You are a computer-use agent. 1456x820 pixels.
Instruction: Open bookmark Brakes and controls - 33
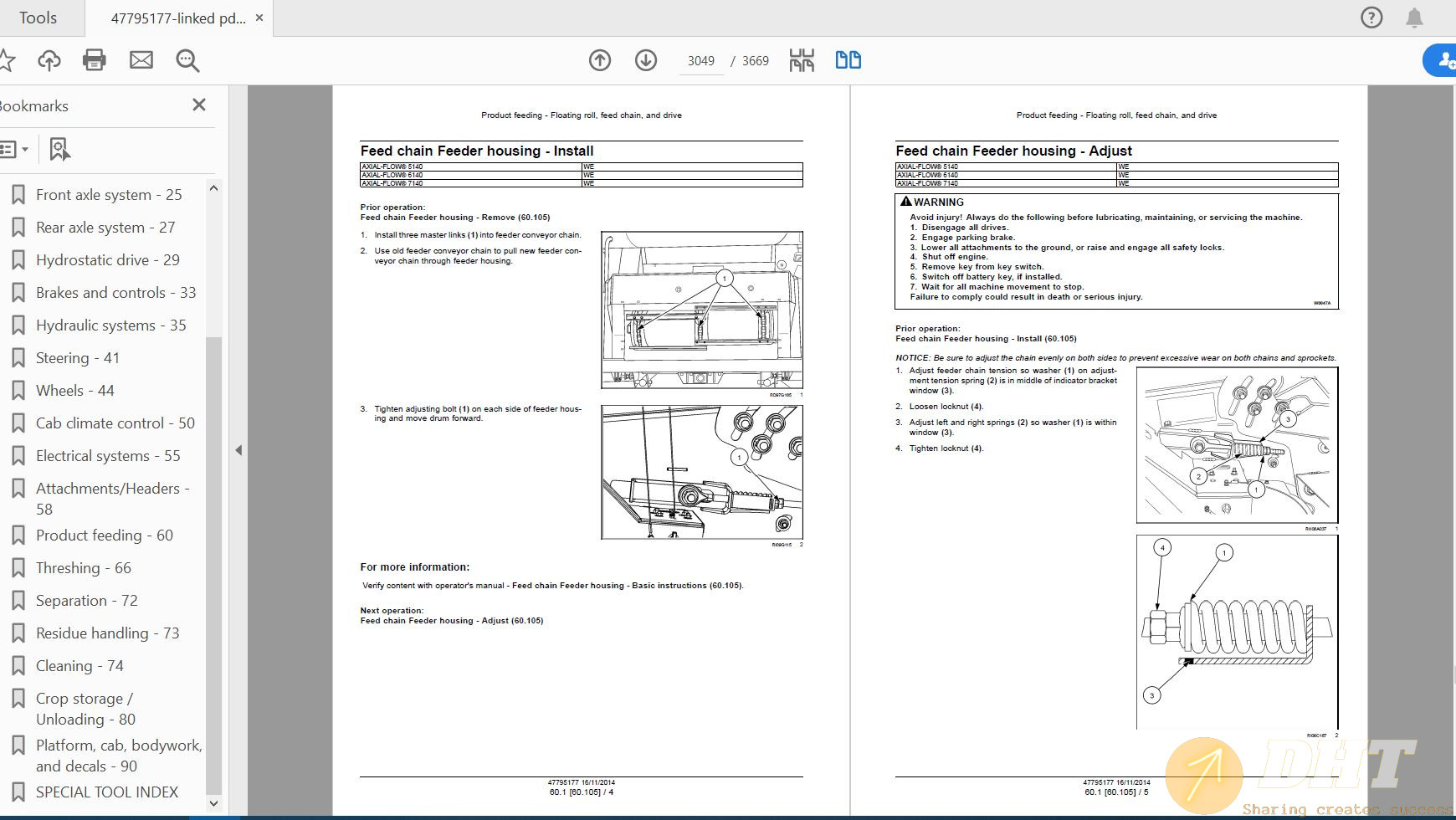coord(116,293)
